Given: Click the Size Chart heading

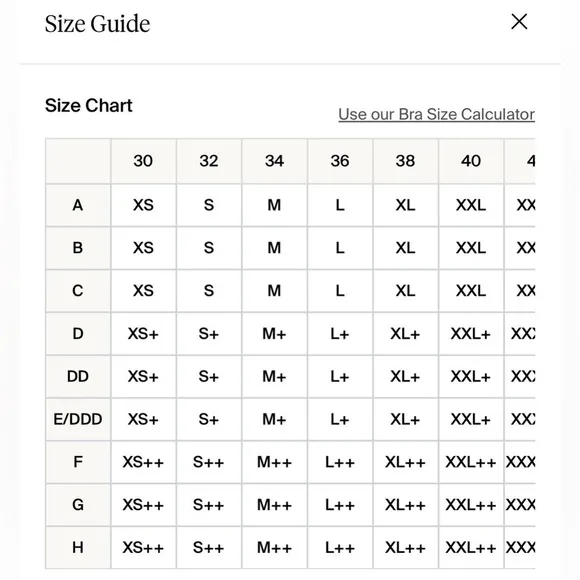Looking at the screenshot, I should [88, 105].
